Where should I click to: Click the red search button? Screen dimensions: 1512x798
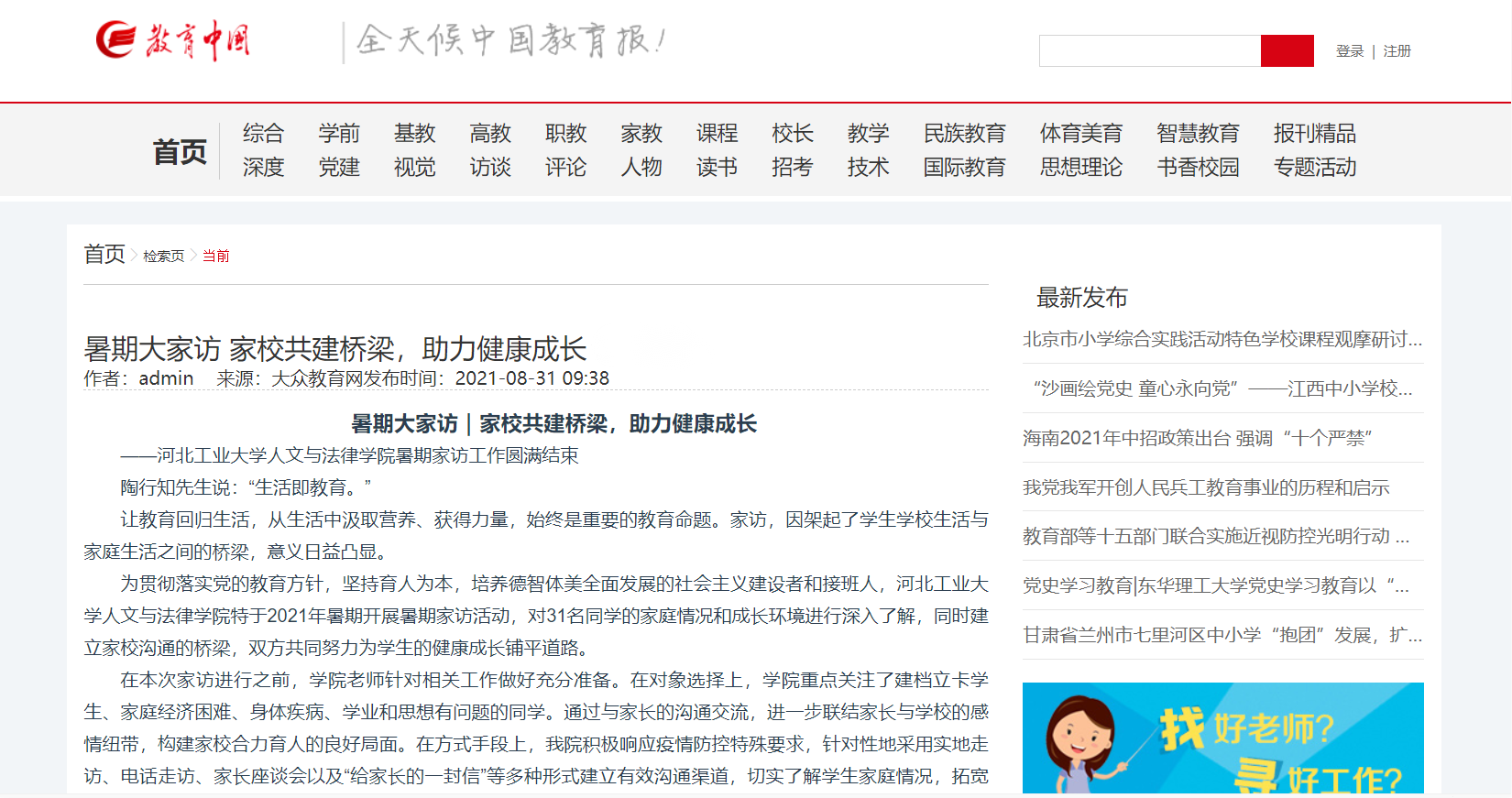click(1287, 51)
